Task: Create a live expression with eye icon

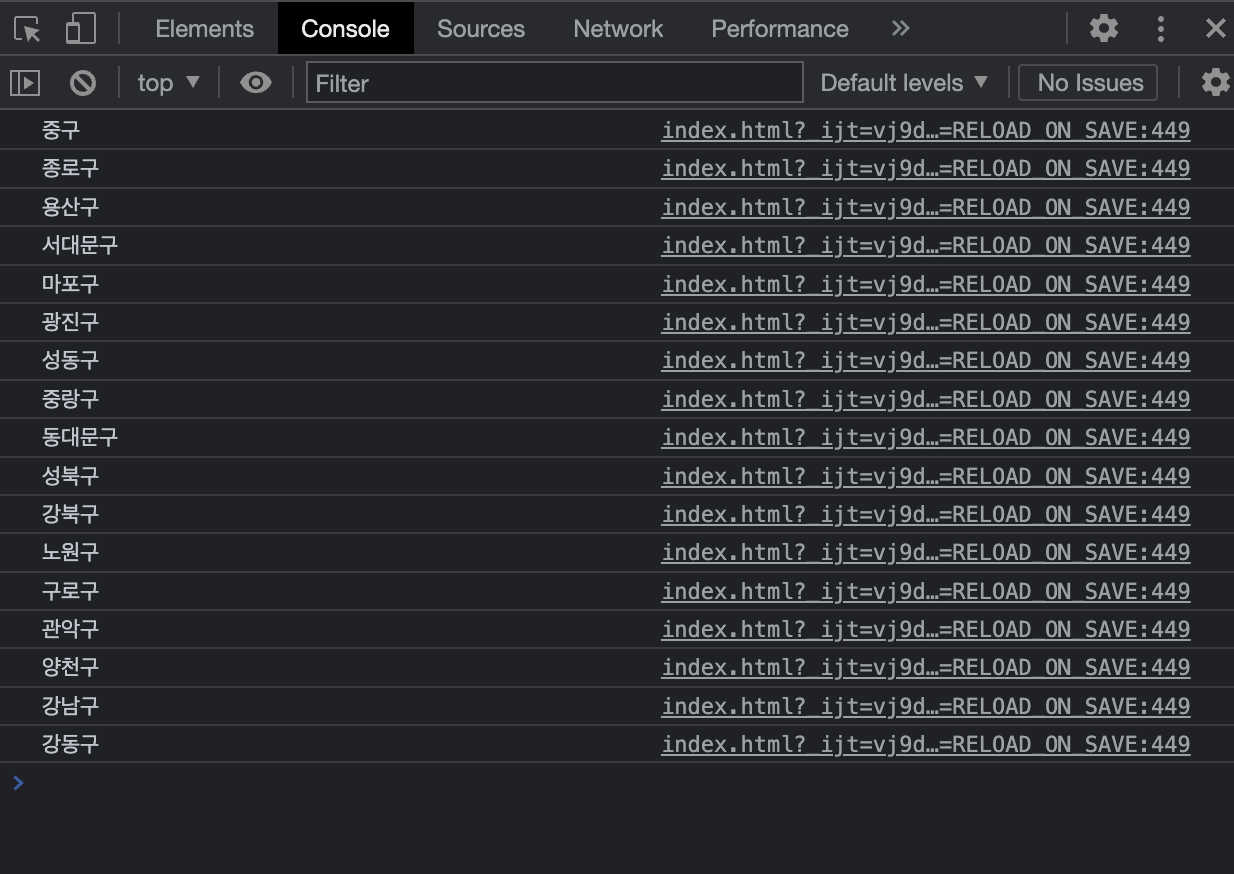Action: [x=256, y=83]
